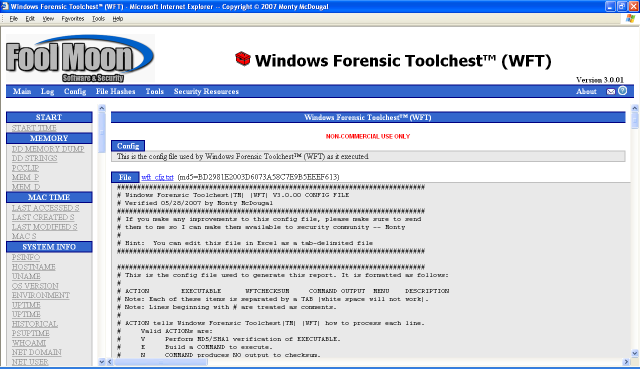640x369 pixels.
Task: Open MEM_D sidebar link
Action: (x=26, y=187)
